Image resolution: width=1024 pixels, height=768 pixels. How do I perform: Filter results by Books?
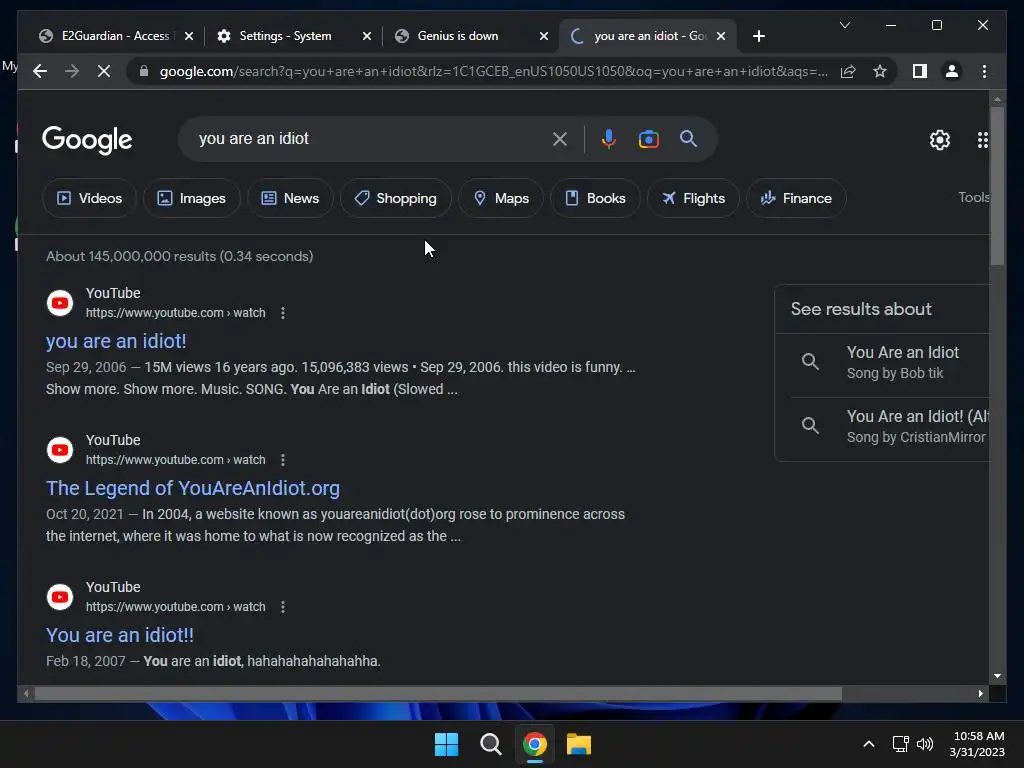tap(595, 198)
